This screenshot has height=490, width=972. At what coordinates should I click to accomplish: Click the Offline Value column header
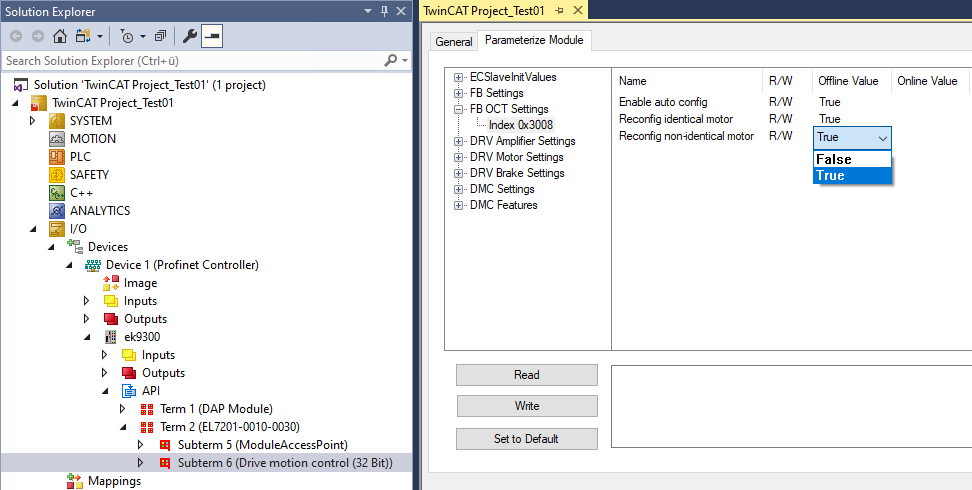click(848, 81)
